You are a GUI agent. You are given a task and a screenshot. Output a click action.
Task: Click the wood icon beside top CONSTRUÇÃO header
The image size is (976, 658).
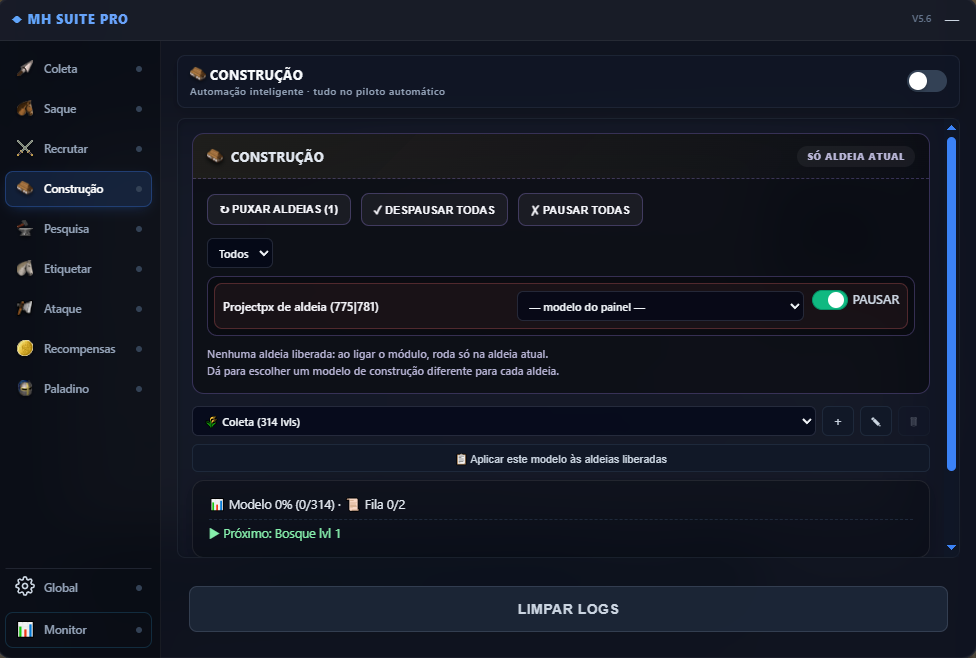click(197, 73)
